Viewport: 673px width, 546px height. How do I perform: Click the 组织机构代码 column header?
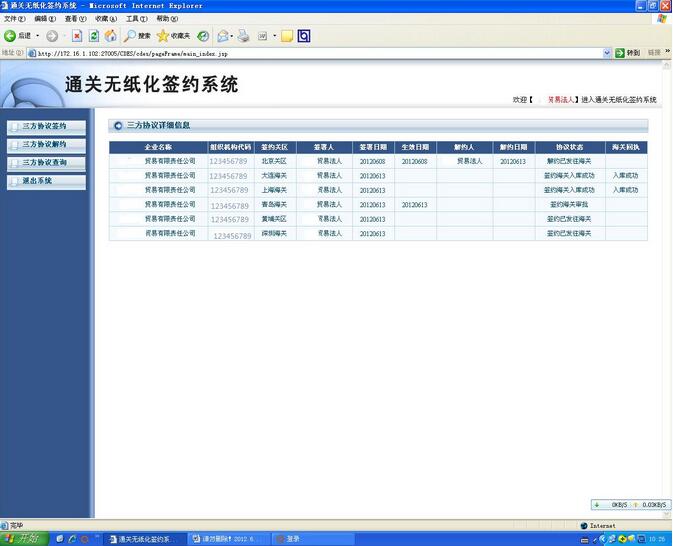[x=231, y=147]
